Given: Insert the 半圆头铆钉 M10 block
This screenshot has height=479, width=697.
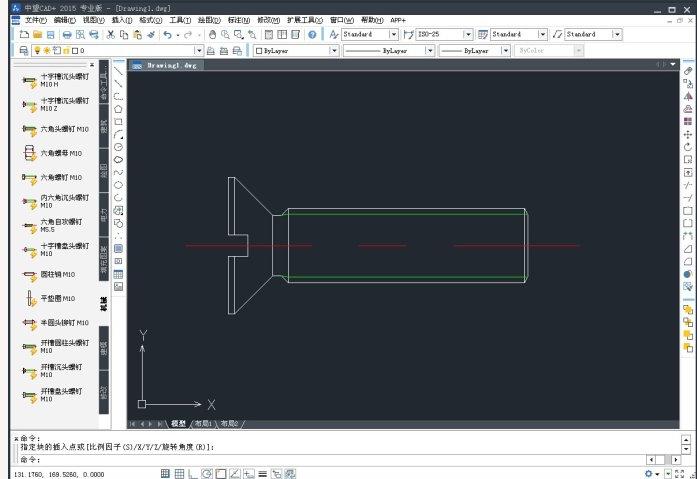Looking at the screenshot, I should 56,323.
